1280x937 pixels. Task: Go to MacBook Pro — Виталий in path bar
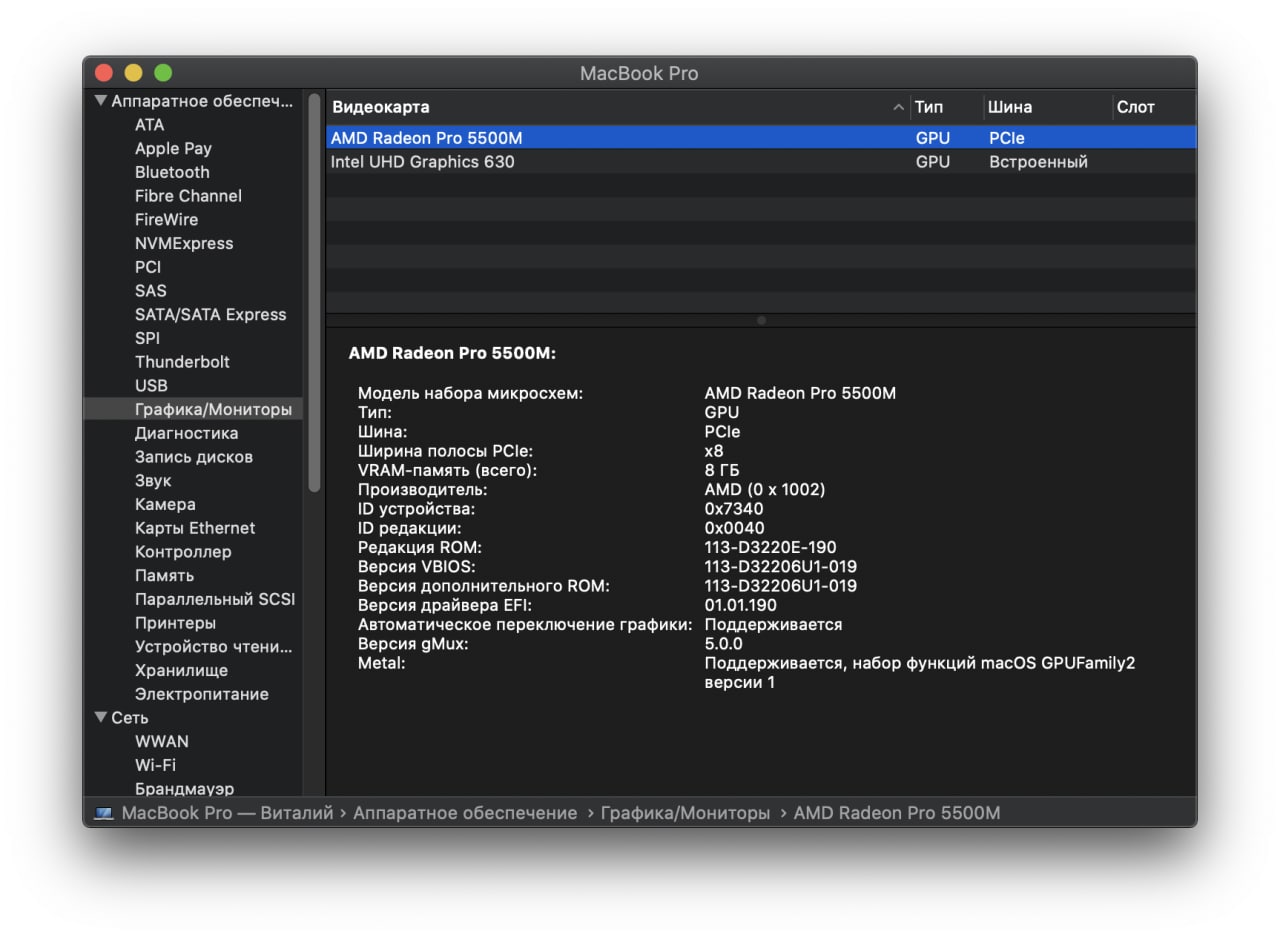tap(227, 813)
